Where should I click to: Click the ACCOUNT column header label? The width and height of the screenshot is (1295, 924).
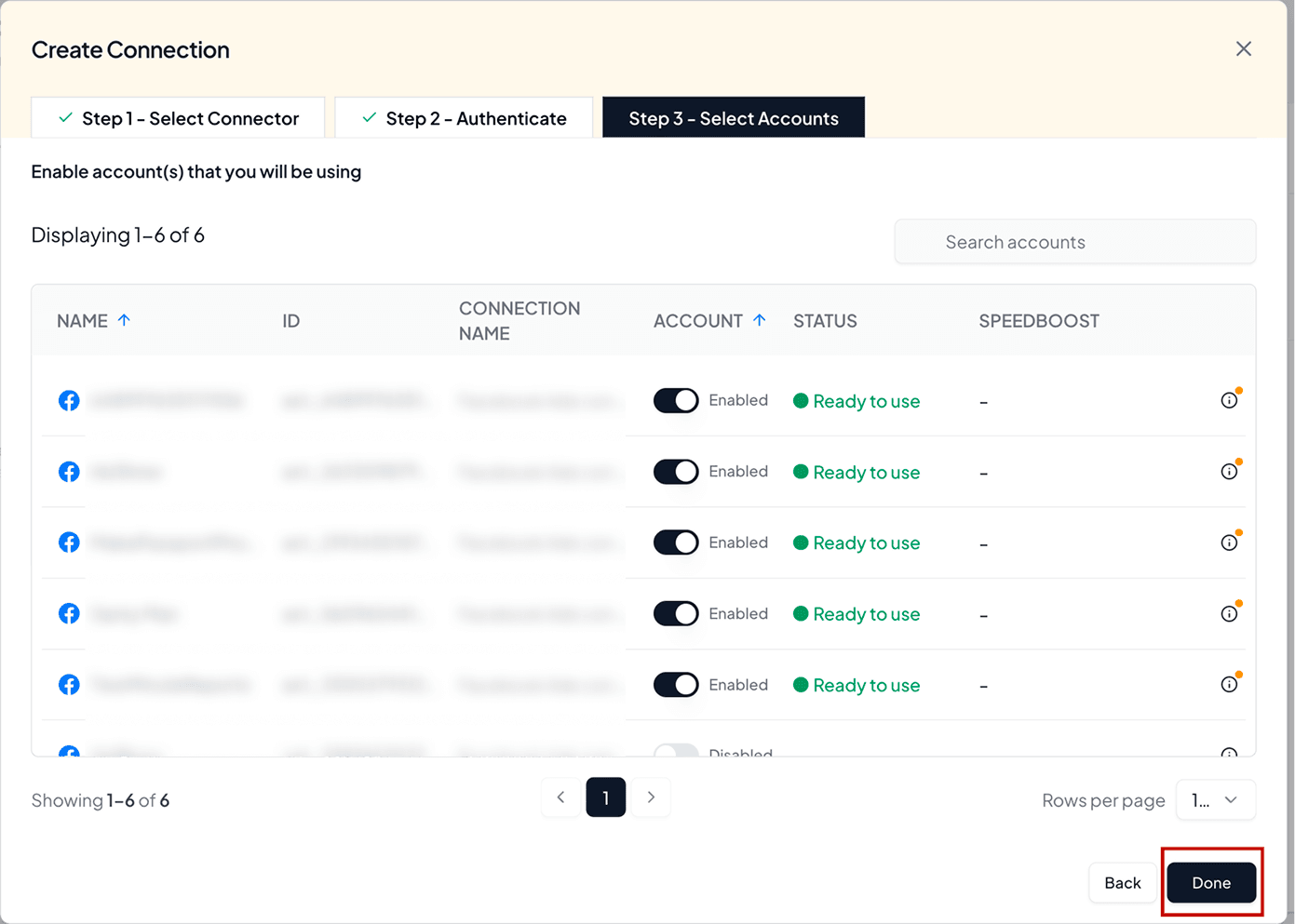coord(698,321)
